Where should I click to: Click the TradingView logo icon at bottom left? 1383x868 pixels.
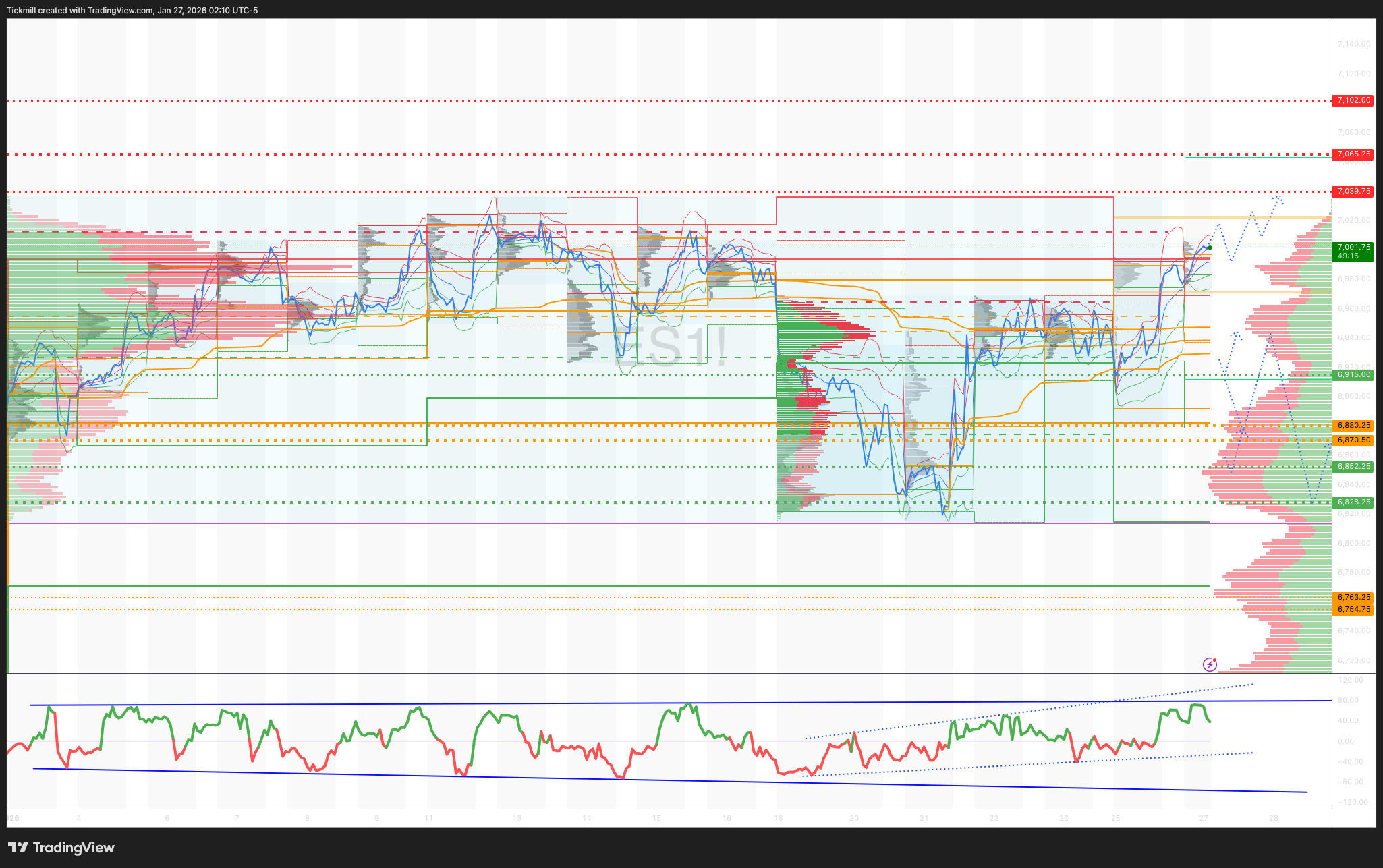(x=18, y=848)
